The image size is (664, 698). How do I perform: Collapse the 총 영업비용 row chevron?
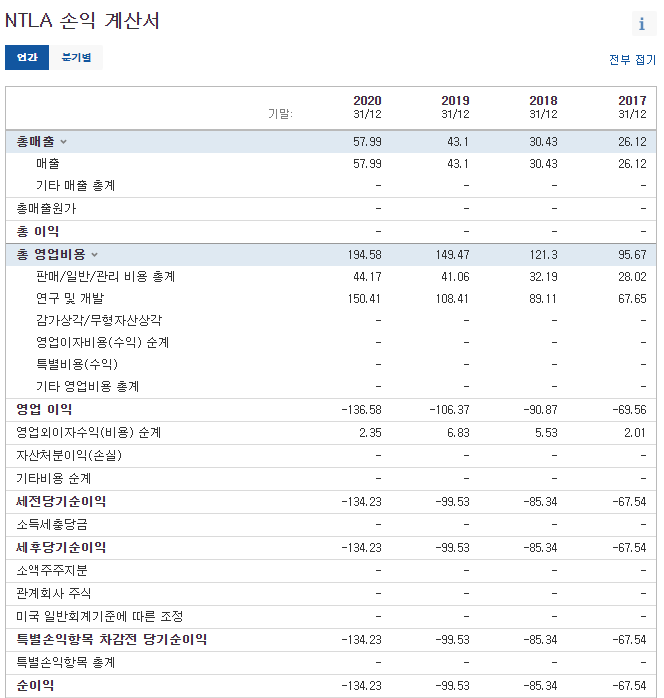(94, 255)
